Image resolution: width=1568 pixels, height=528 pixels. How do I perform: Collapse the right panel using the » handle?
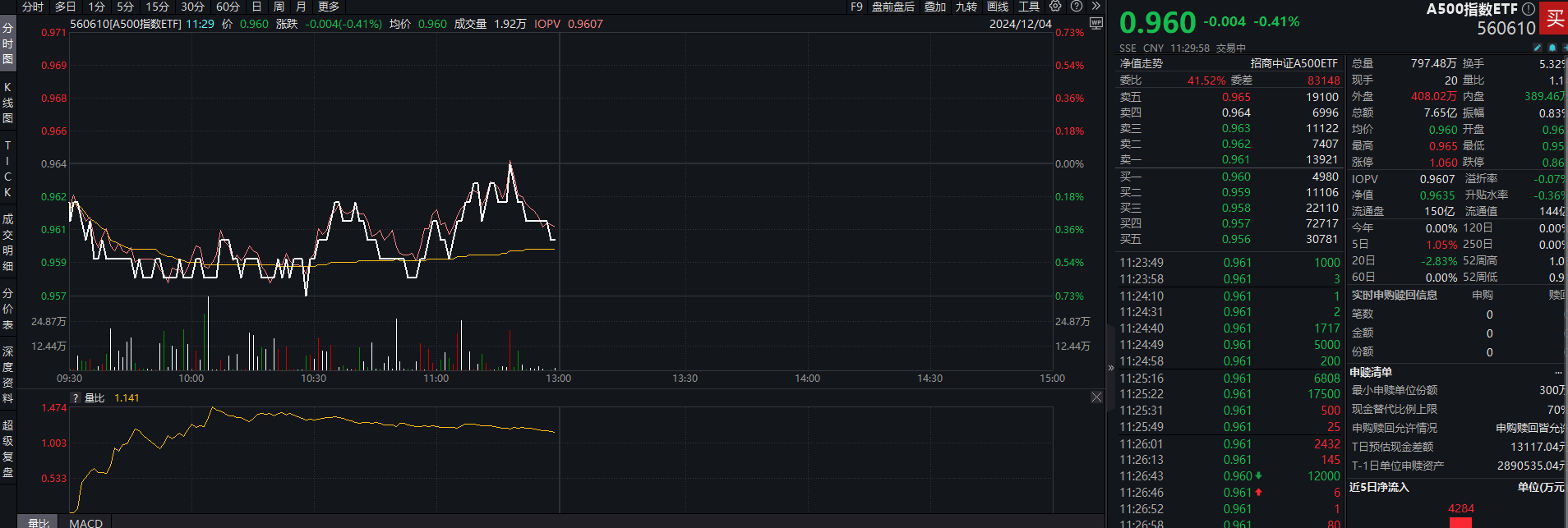tap(1111, 368)
